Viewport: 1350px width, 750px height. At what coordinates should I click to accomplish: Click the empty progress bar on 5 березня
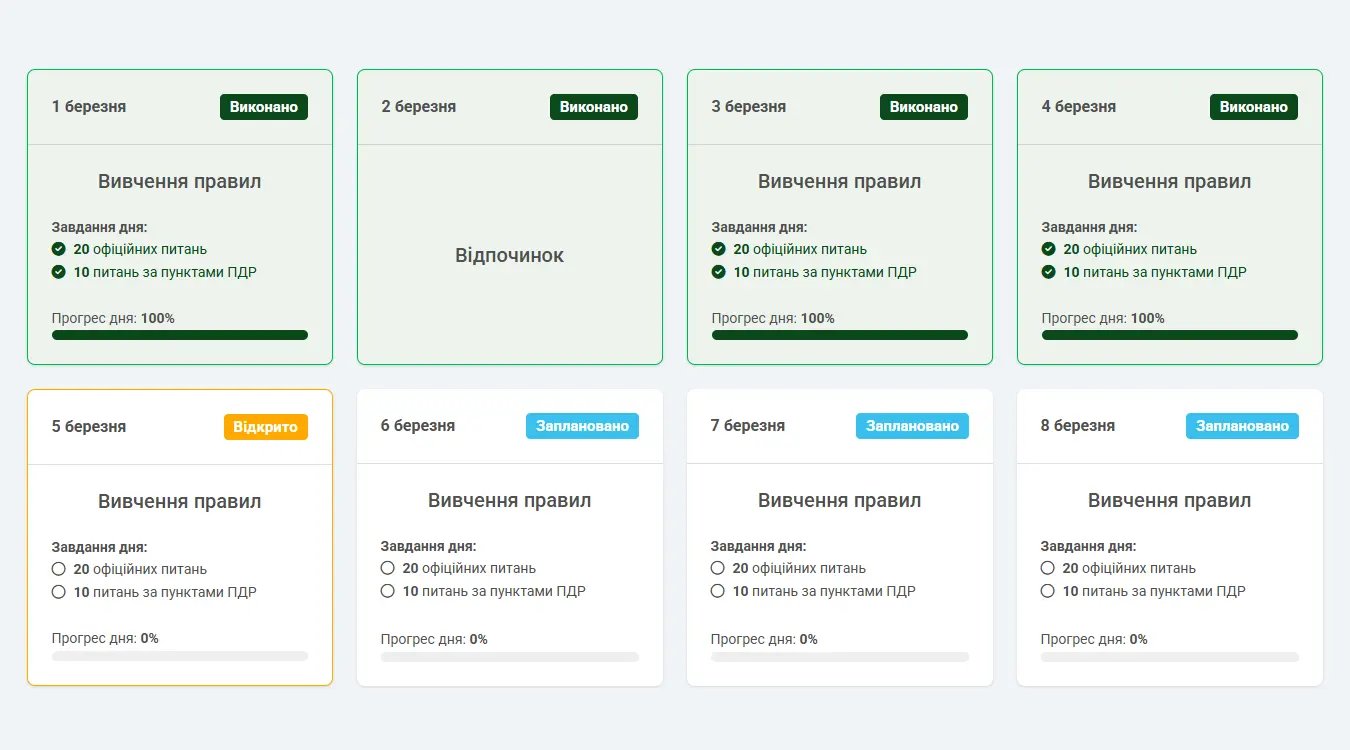180,656
